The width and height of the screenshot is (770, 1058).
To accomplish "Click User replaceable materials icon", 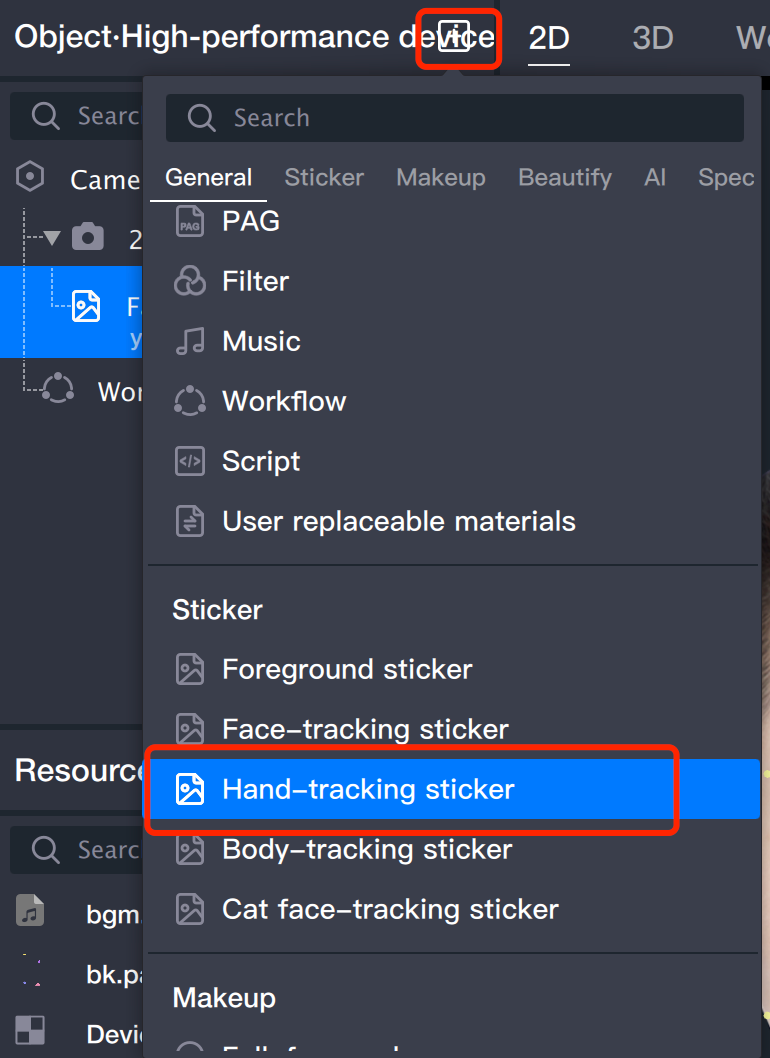I will tap(189, 521).
